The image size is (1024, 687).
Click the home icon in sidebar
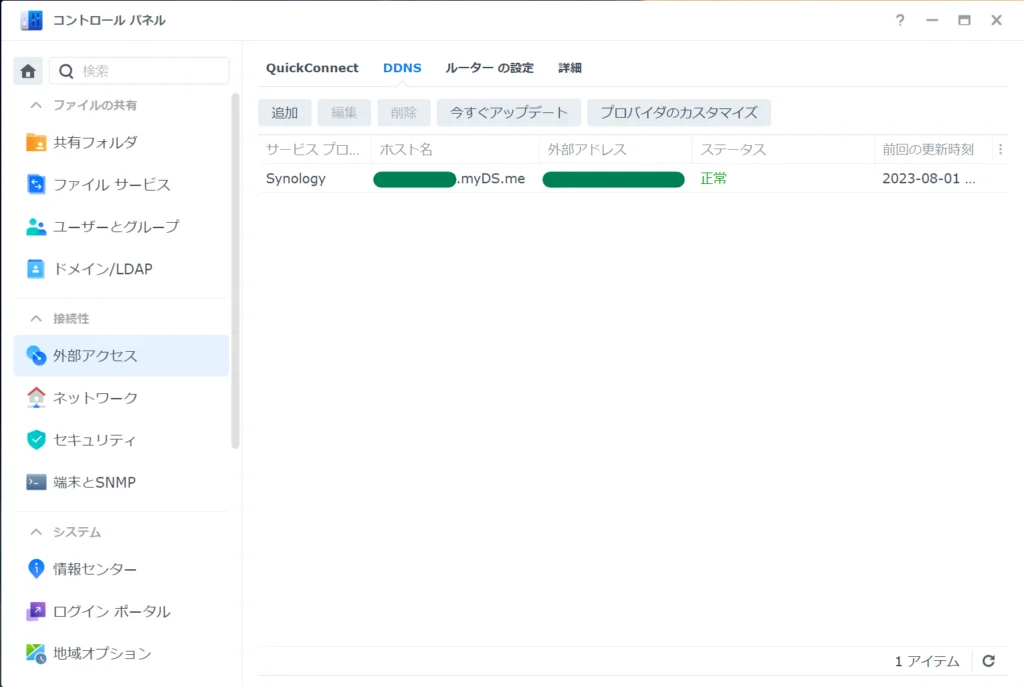pos(28,71)
